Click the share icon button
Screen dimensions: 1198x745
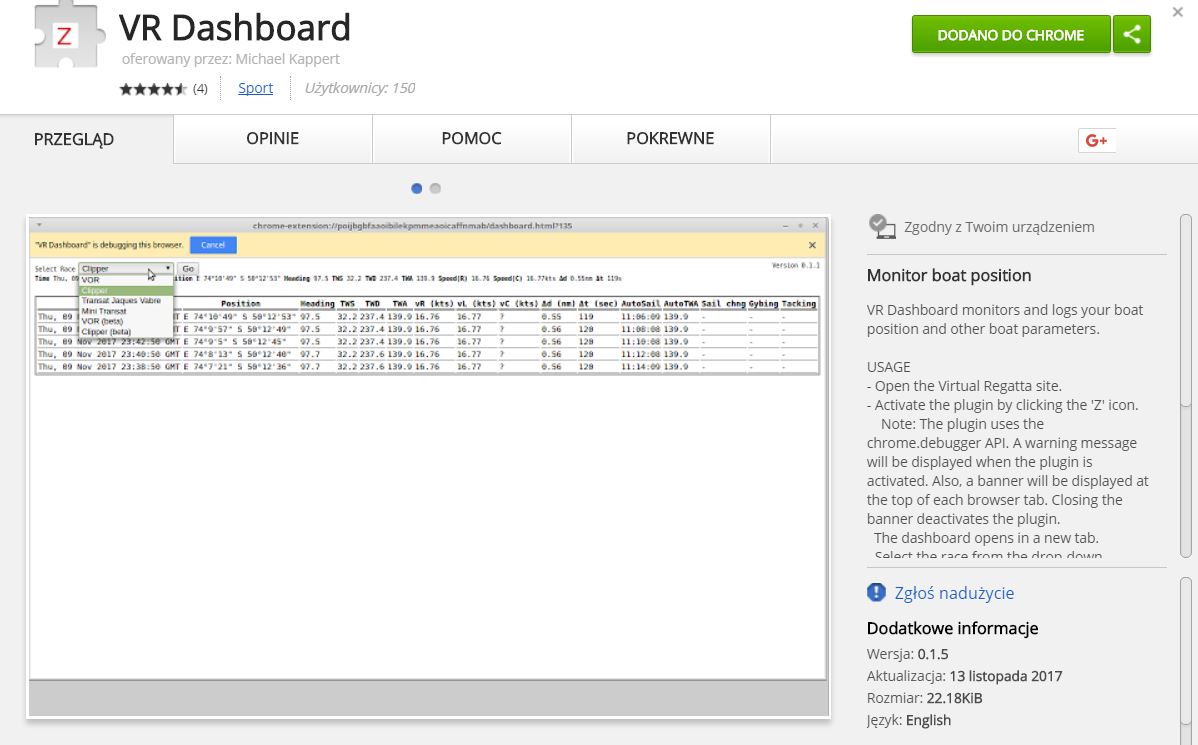[1132, 34]
